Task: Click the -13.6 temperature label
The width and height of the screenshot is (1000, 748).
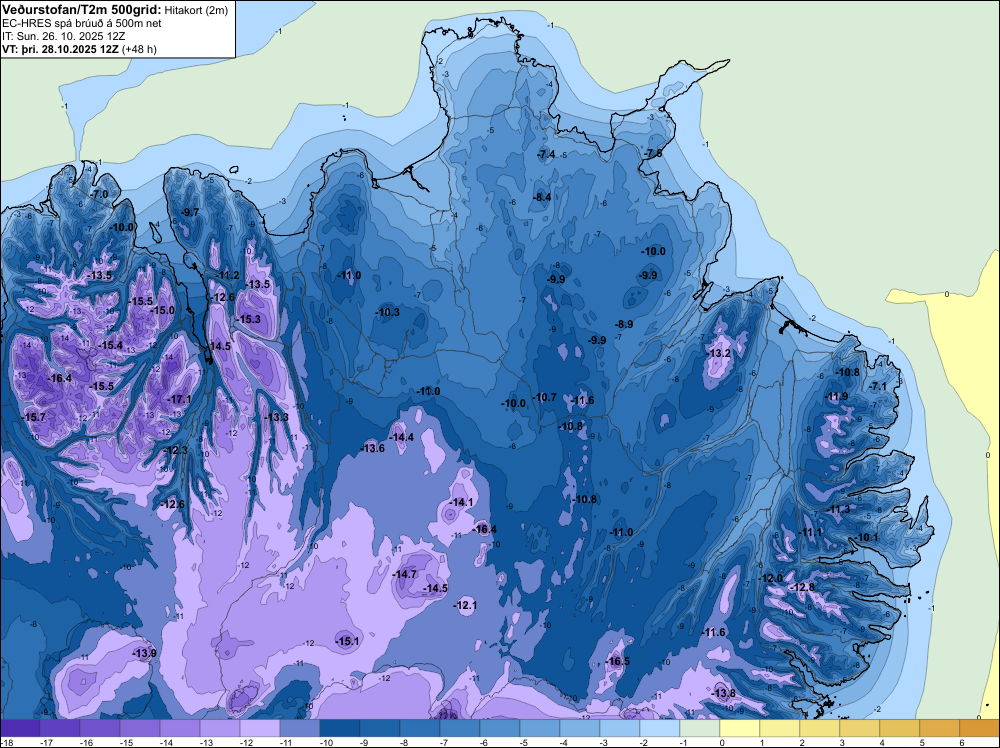Action: pyautogui.click(x=373, y=448)
